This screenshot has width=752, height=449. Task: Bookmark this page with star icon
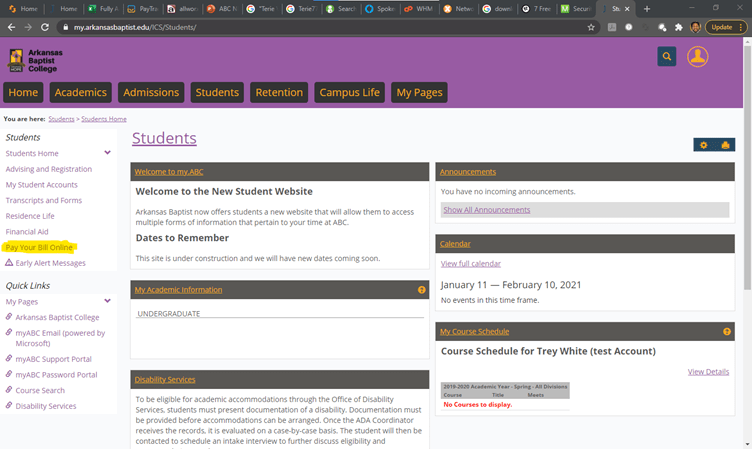(x=591, y=27)
